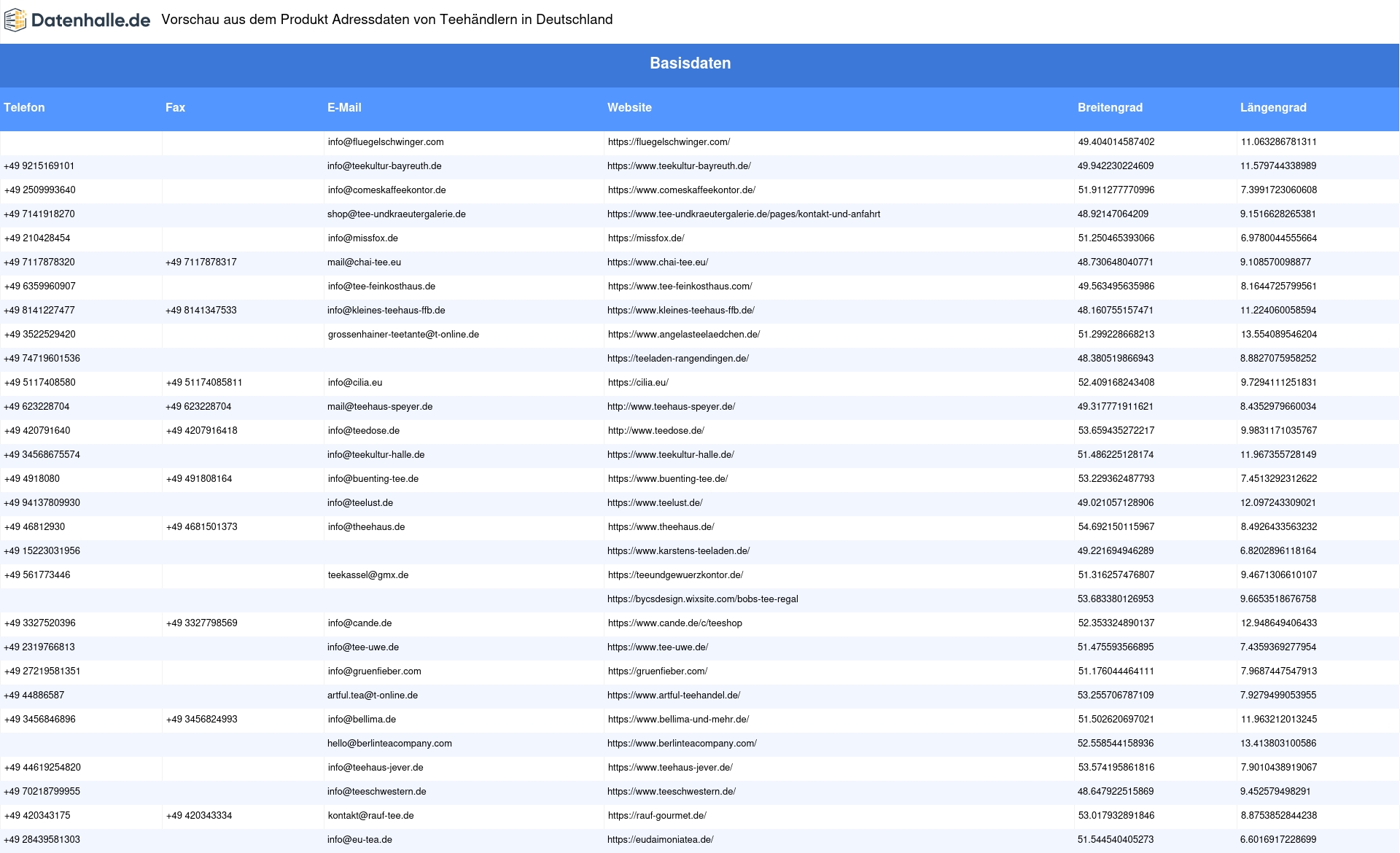Click phone number +49 44619254820
Image resolution: width=1400 pixels, height=853 pixels.
[42, 768]
